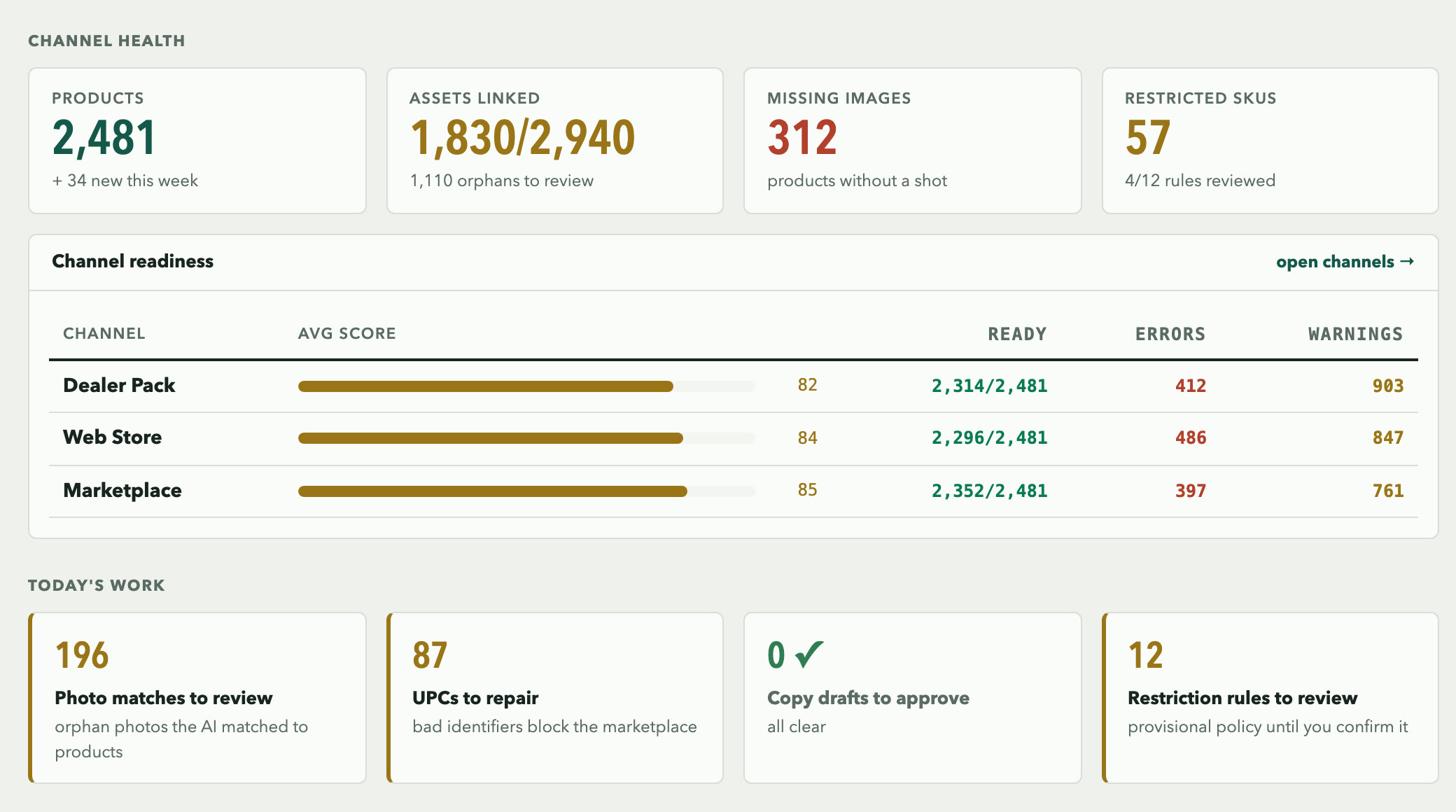This screenshot has width=1456, height=812.
Task: Open the Assets Linked card
Action: click(555, 141)
